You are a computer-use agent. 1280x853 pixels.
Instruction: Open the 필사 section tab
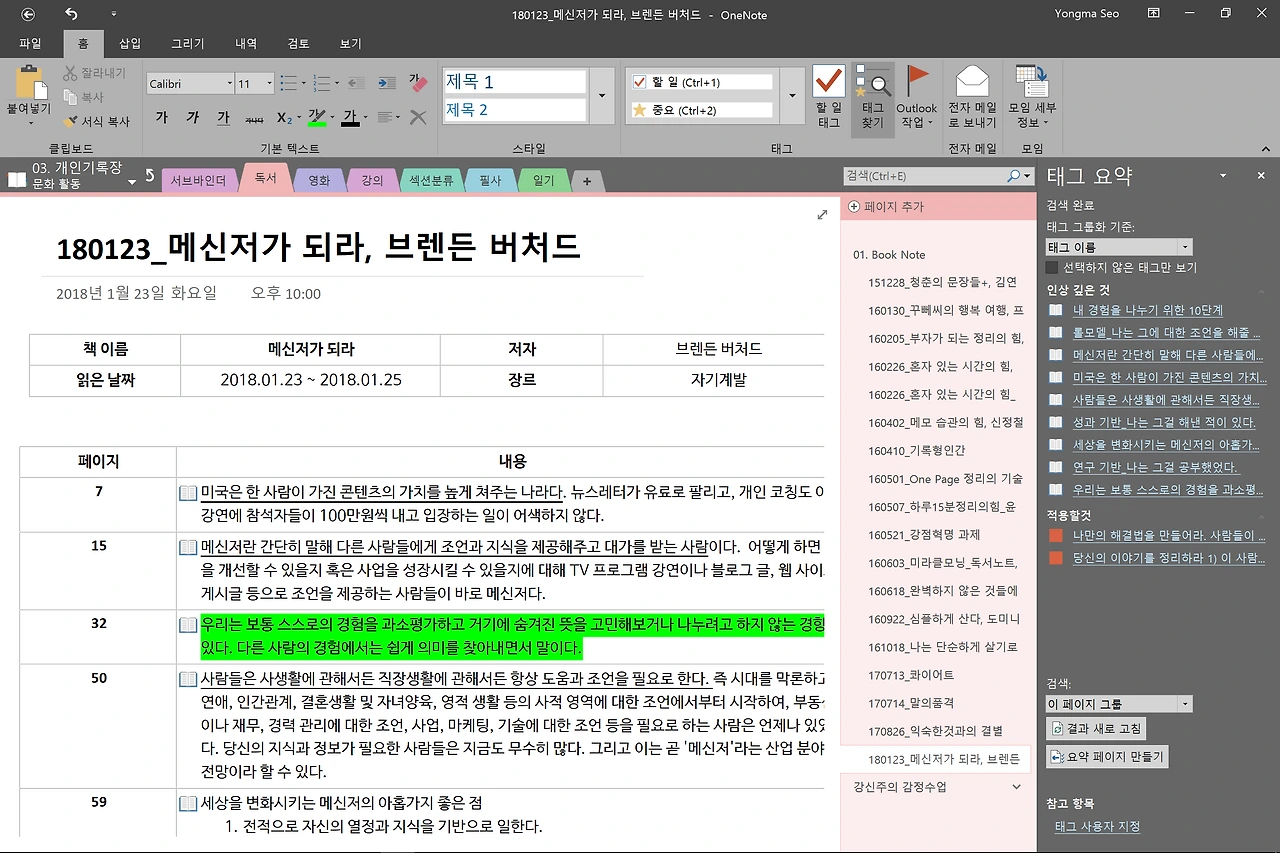(x=490, y=180)
